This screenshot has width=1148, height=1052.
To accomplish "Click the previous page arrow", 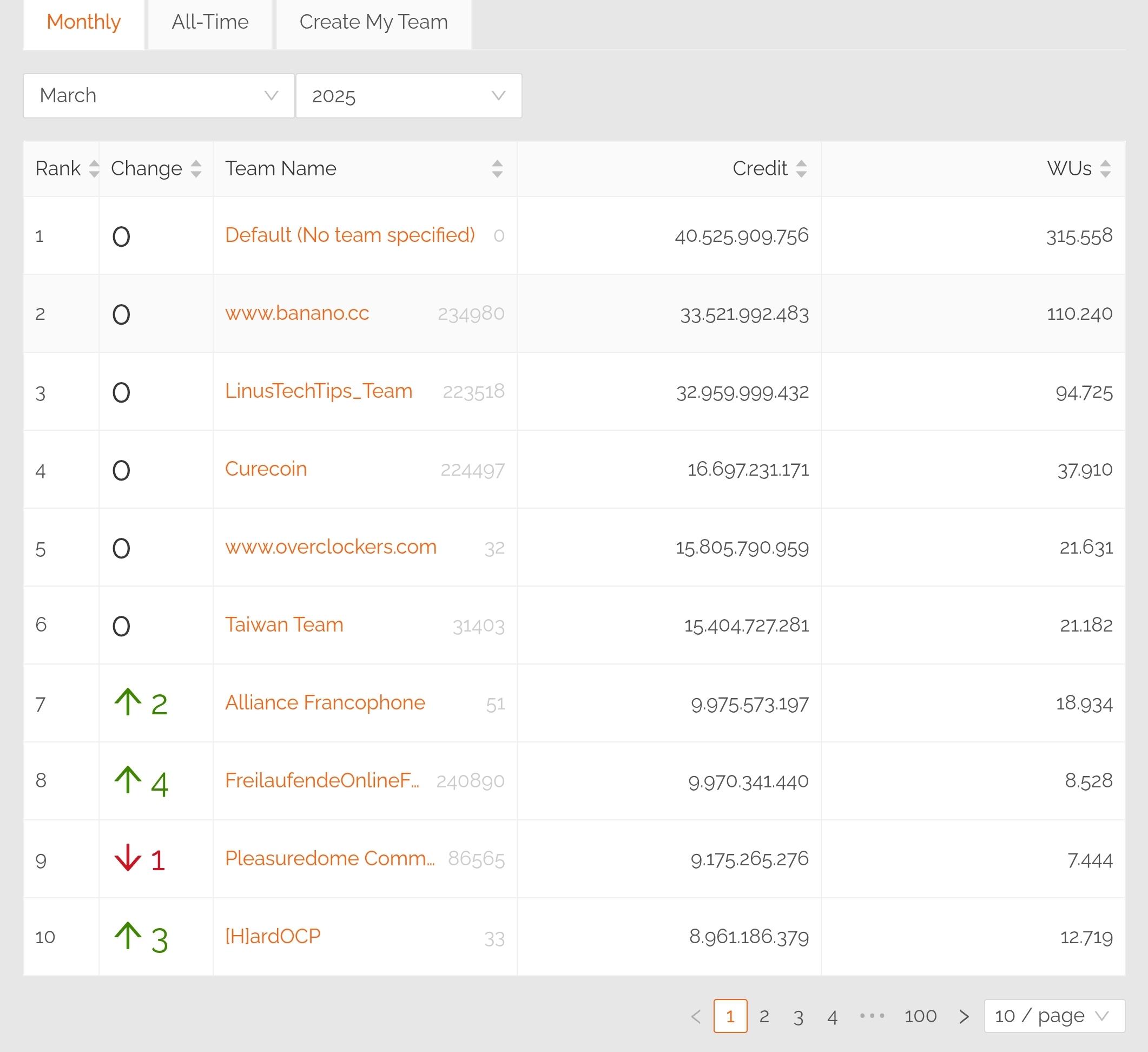I will pyautogui.click(x=695, y=1016).
